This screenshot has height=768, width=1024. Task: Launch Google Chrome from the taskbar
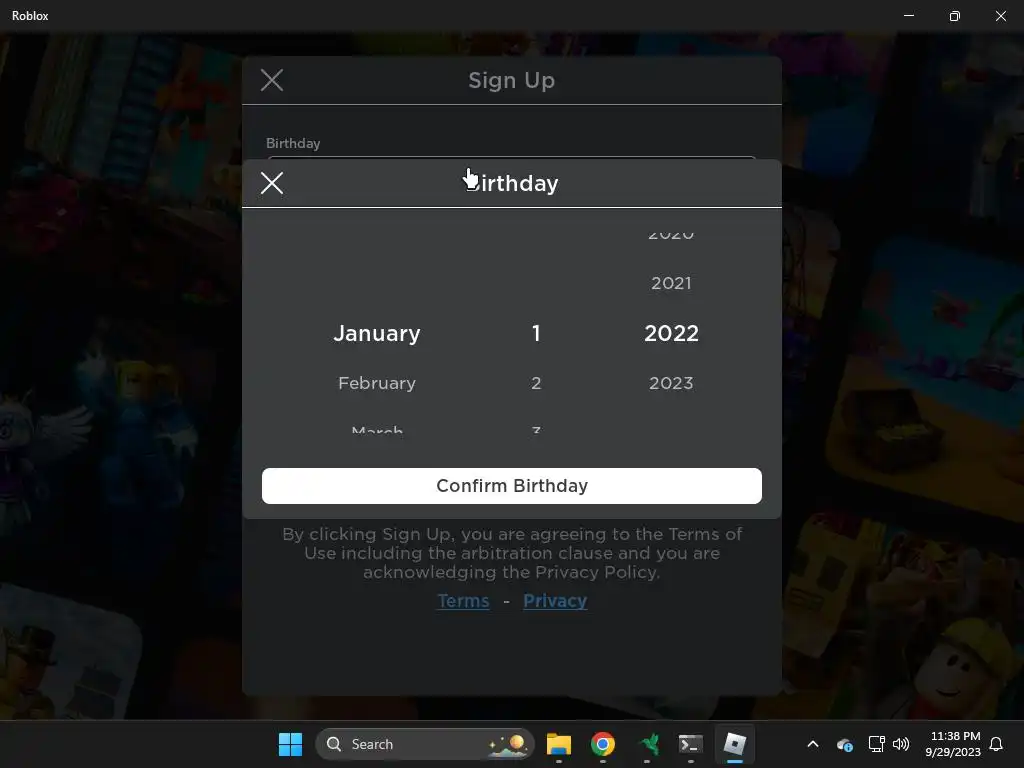coord(602,744)
